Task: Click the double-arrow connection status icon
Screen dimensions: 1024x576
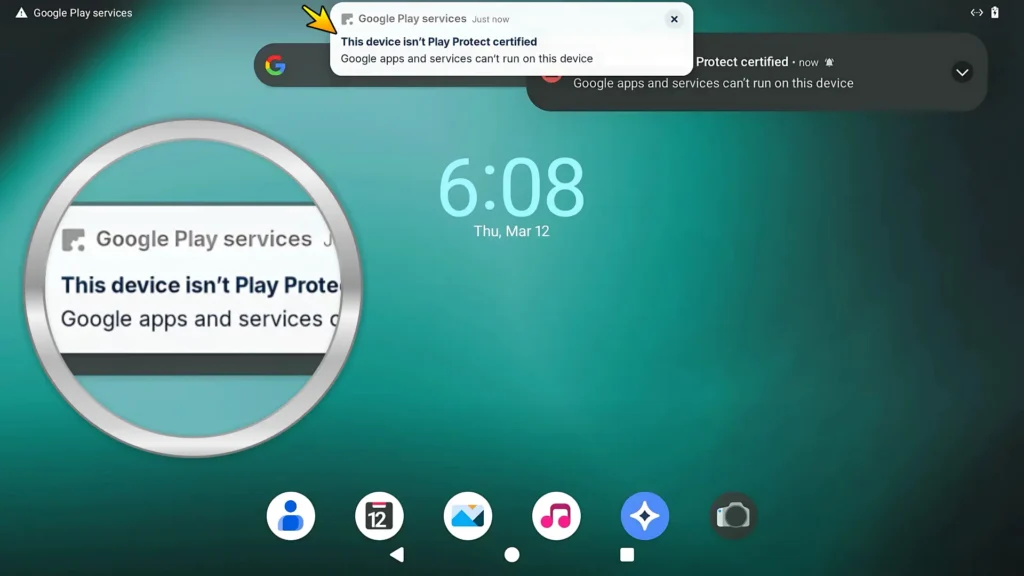Action: [x=976, y=12]
